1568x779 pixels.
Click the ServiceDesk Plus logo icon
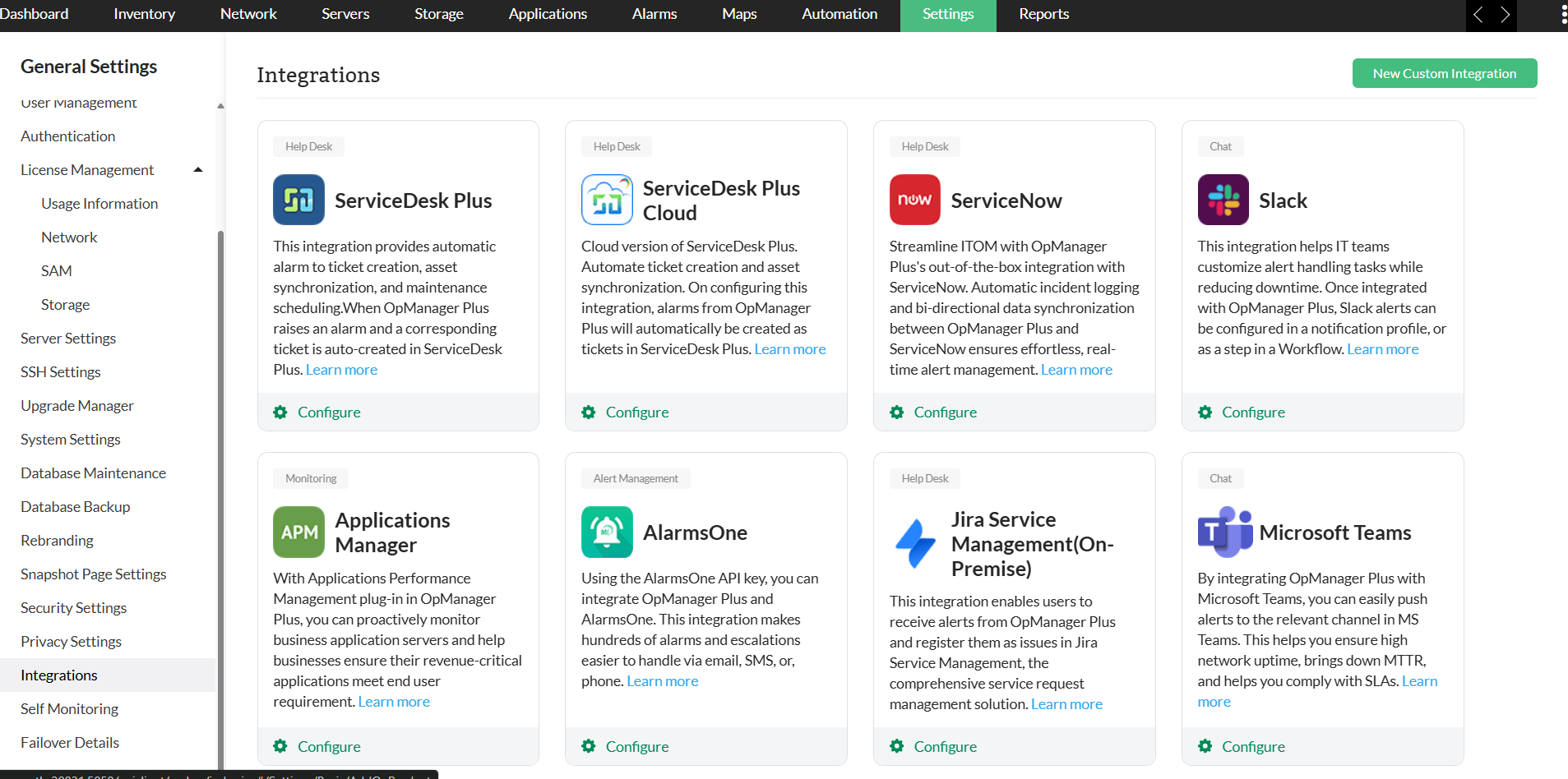298,200
